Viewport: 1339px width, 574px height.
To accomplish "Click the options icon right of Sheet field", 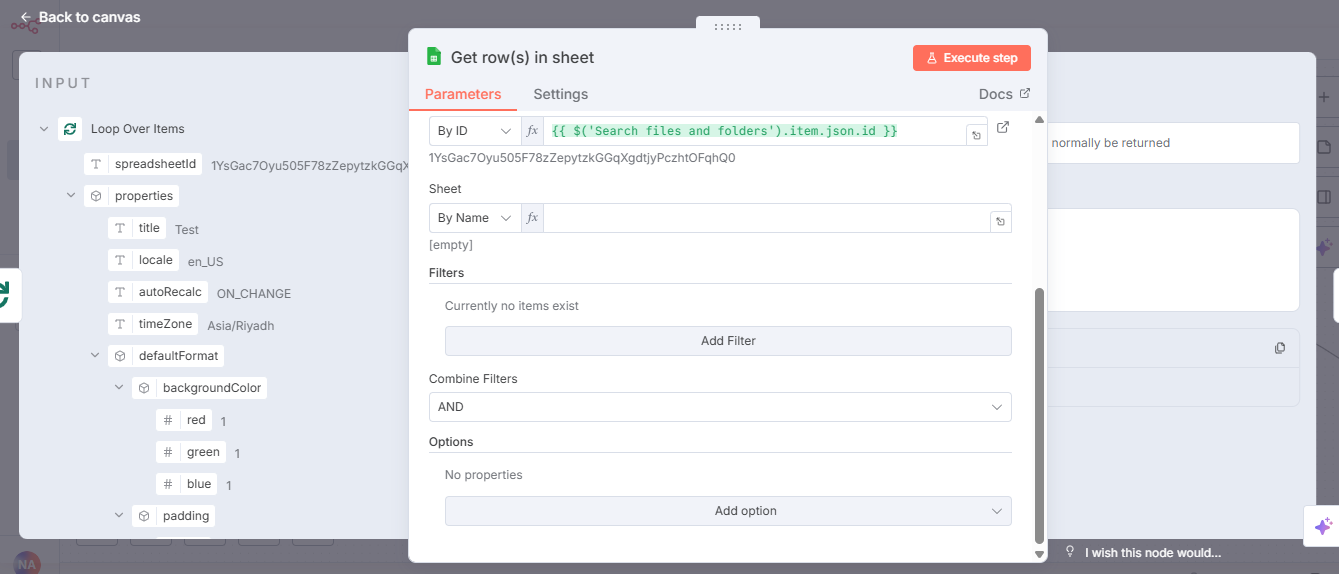I will pyautogui.click(x=999, y=219).
